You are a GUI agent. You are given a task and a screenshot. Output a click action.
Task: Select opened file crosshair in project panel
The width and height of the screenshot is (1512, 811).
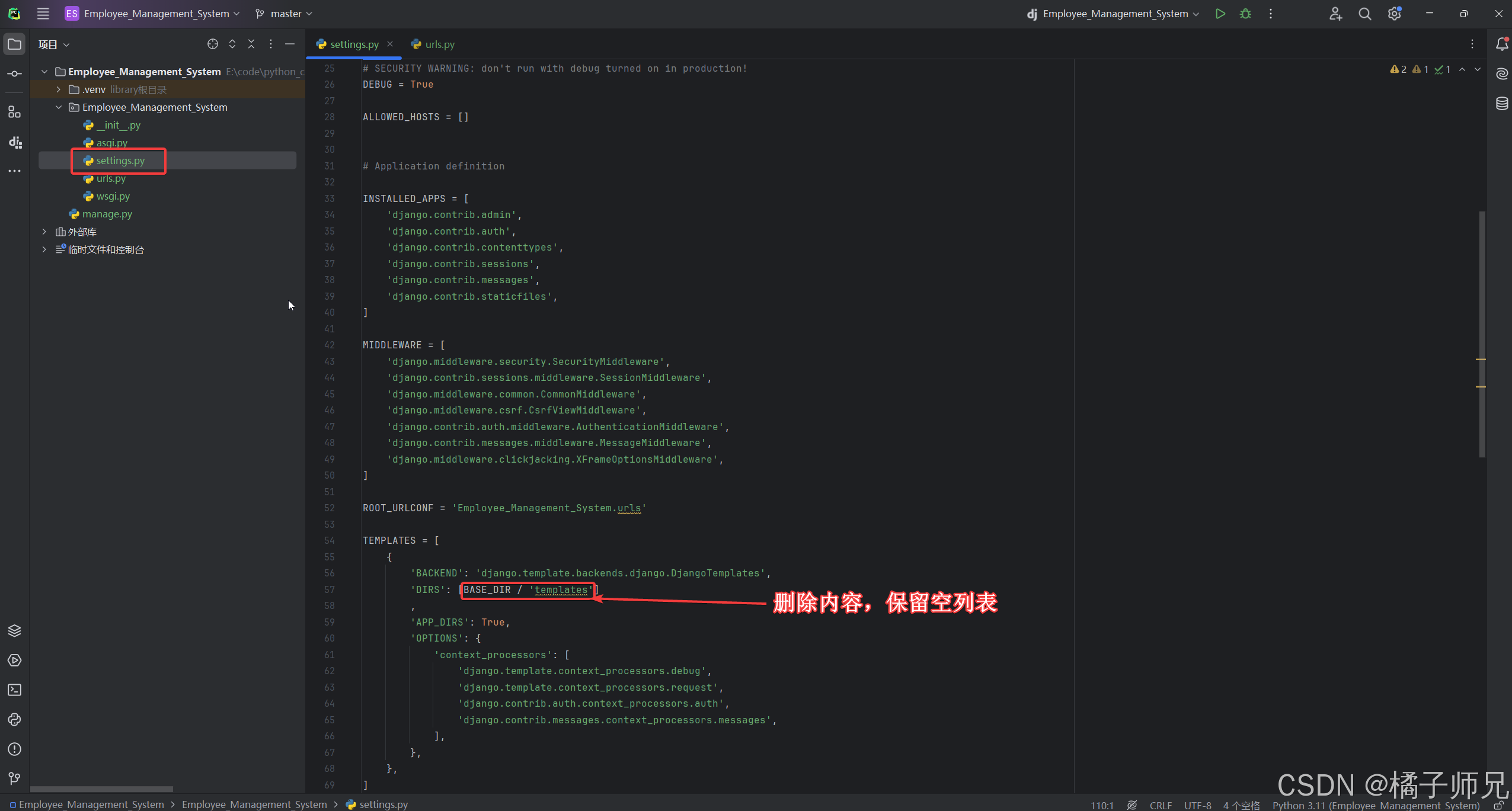pyautogui.click(x=213, y=44)
